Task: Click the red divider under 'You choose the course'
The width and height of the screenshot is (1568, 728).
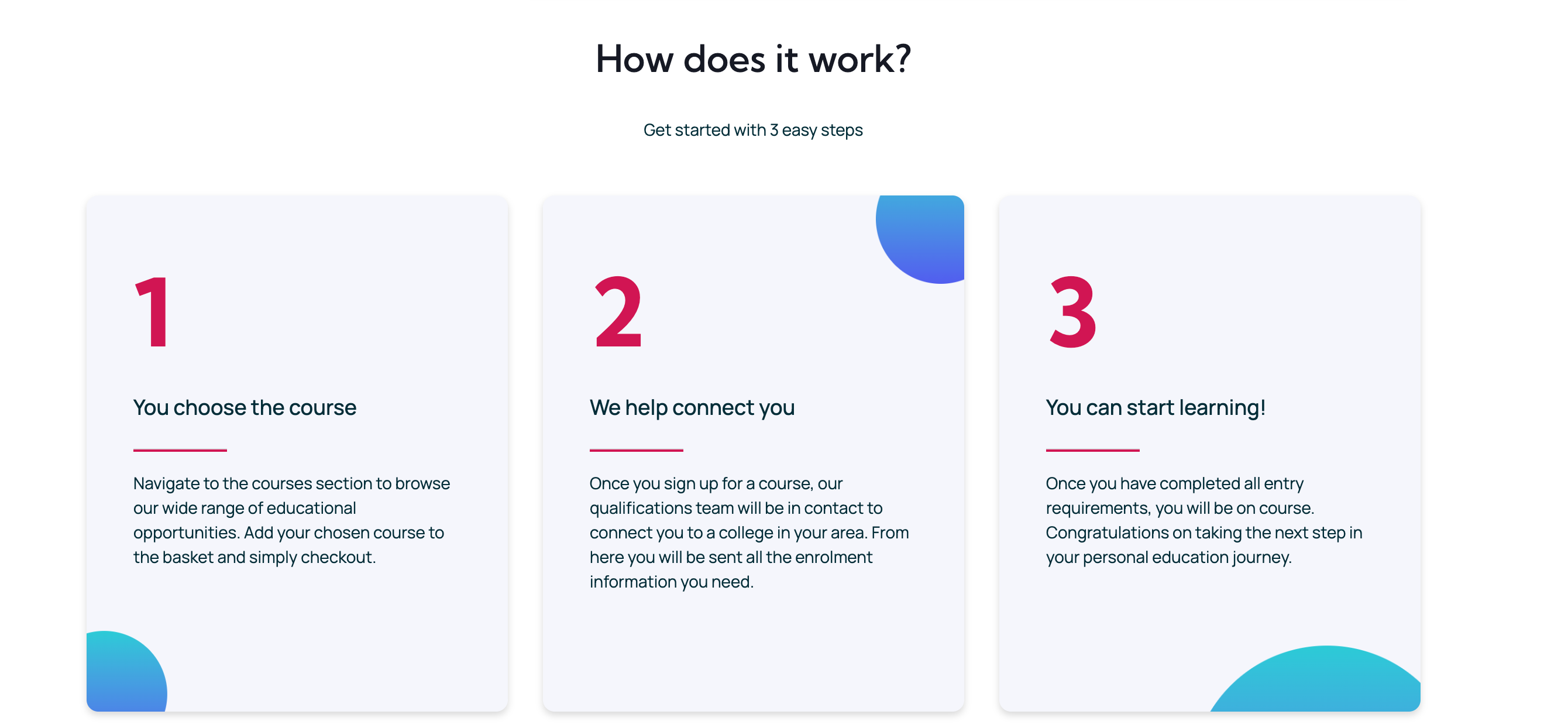Action: 180,451
